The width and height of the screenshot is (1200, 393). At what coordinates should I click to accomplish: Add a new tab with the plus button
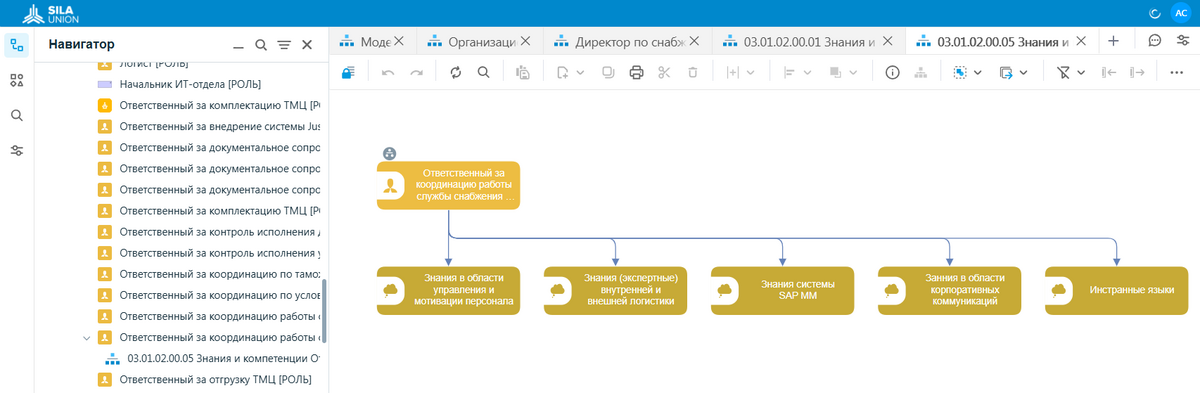[1113, 41]
